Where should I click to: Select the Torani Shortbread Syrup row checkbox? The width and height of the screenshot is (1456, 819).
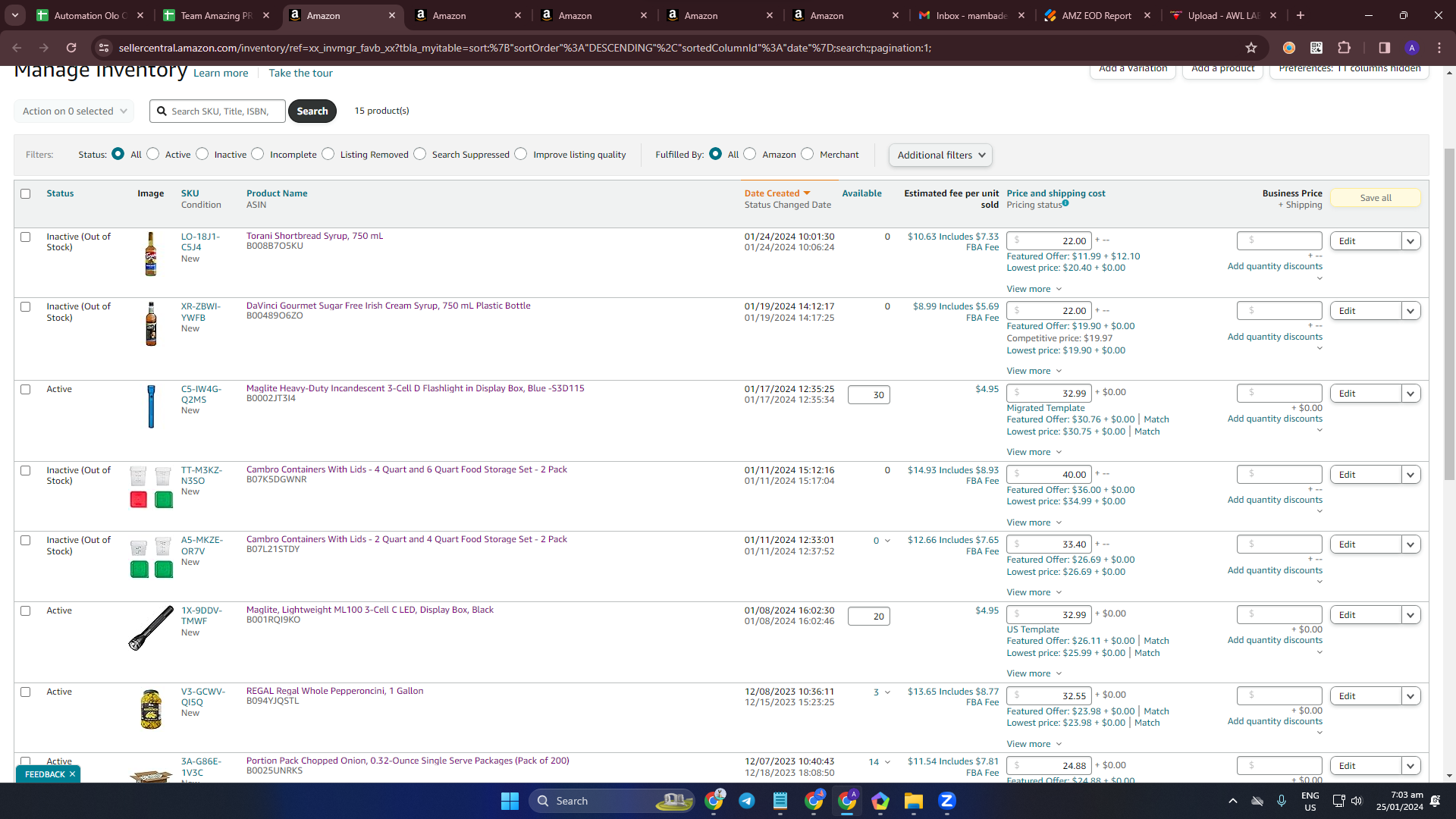[26, 237]
